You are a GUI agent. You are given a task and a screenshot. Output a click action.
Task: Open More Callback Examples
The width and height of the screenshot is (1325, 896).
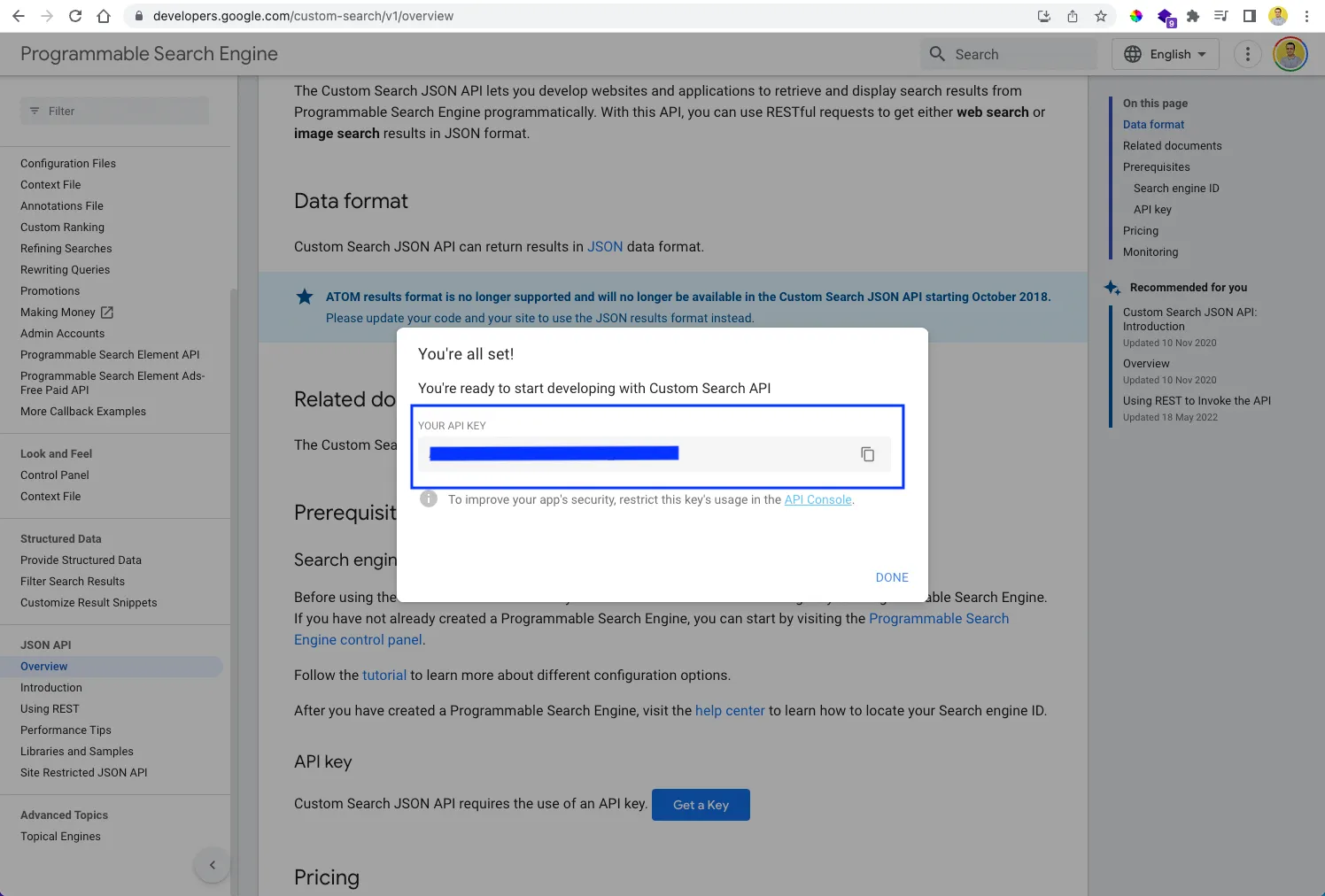pyautogui.click(x=83, y=412)
